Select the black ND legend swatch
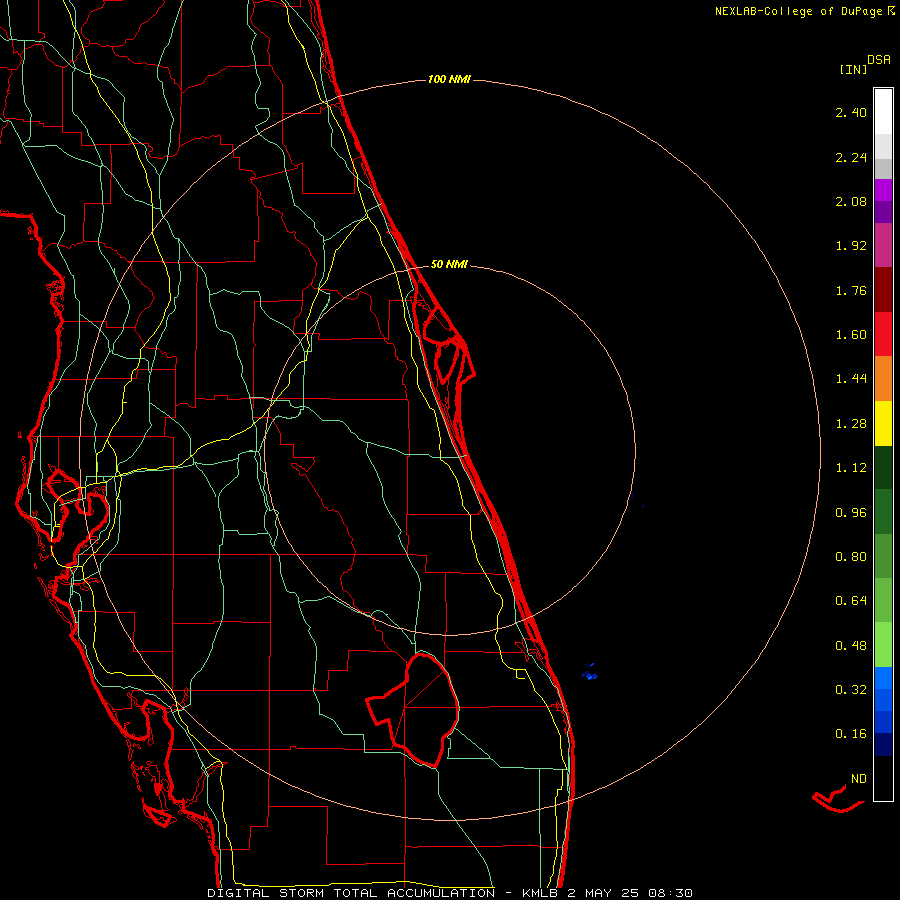The height and width of the screenshot is (900, 900). pyautogui.click(x=883, y=778)
